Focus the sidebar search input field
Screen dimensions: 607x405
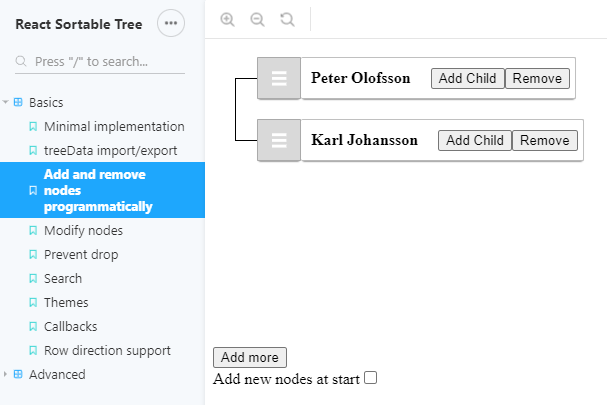coord(100,62)
